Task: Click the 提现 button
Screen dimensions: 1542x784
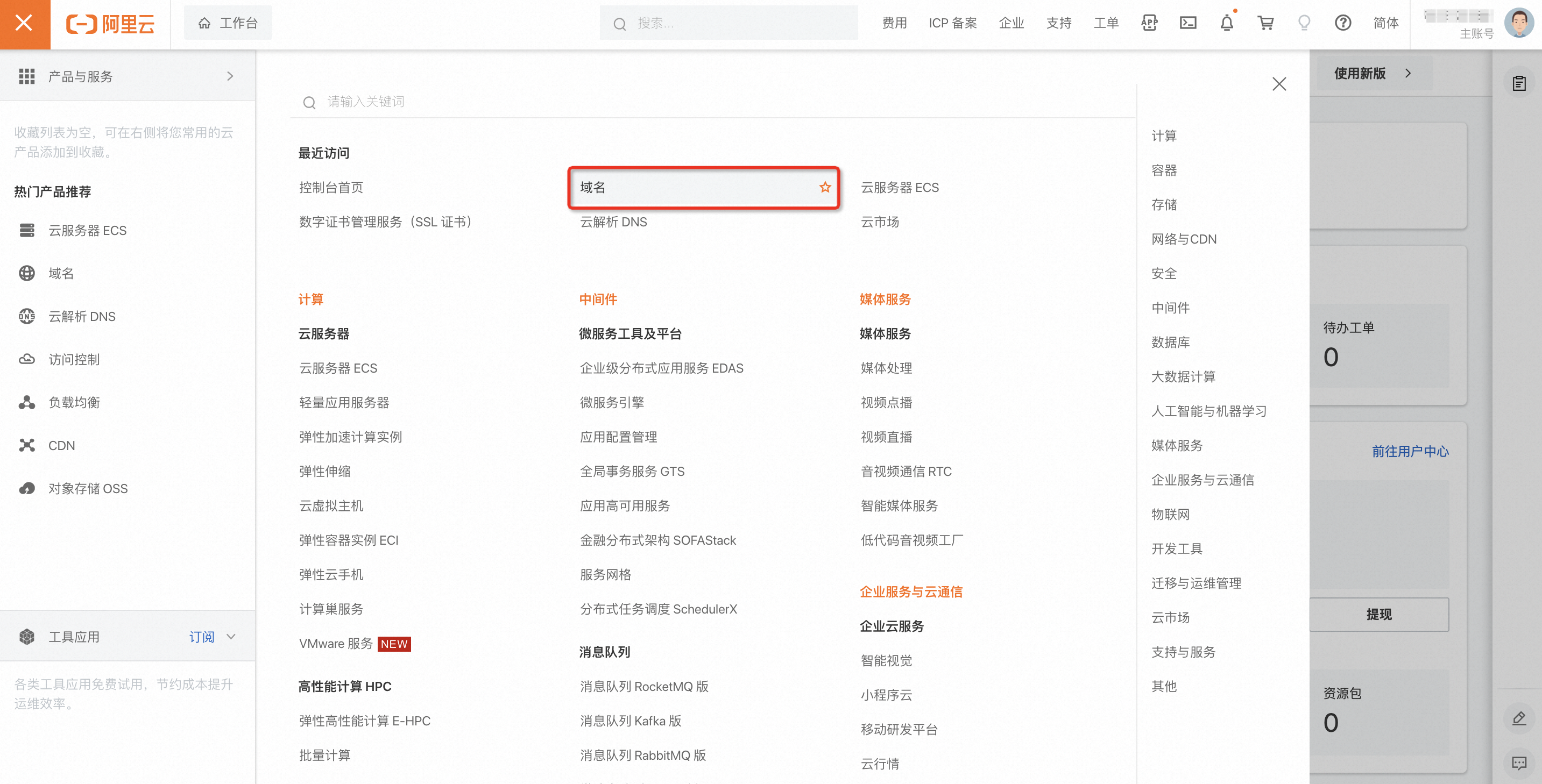Action: click(x=1378, y=614)
